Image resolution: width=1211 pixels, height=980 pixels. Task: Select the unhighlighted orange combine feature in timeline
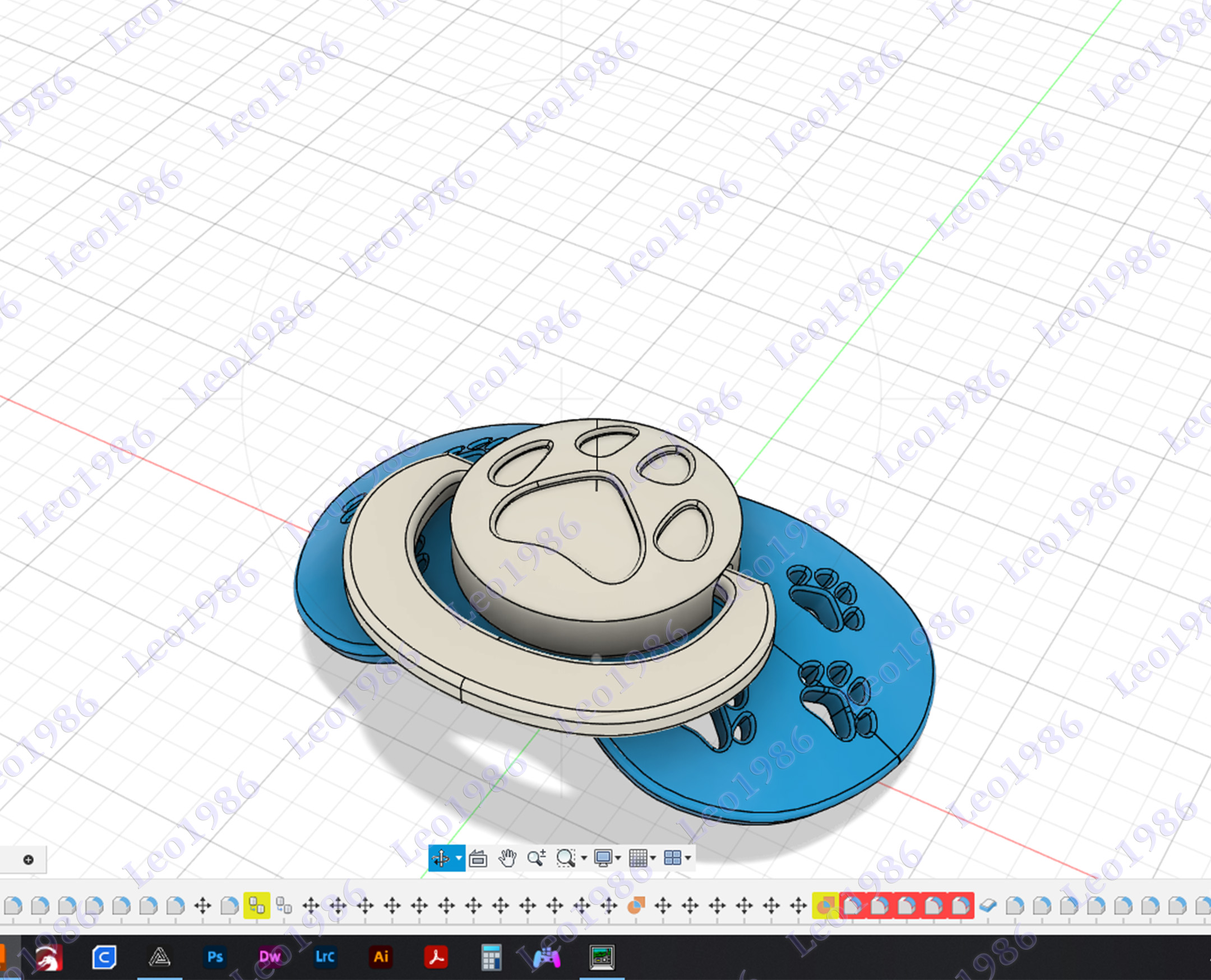636,907
